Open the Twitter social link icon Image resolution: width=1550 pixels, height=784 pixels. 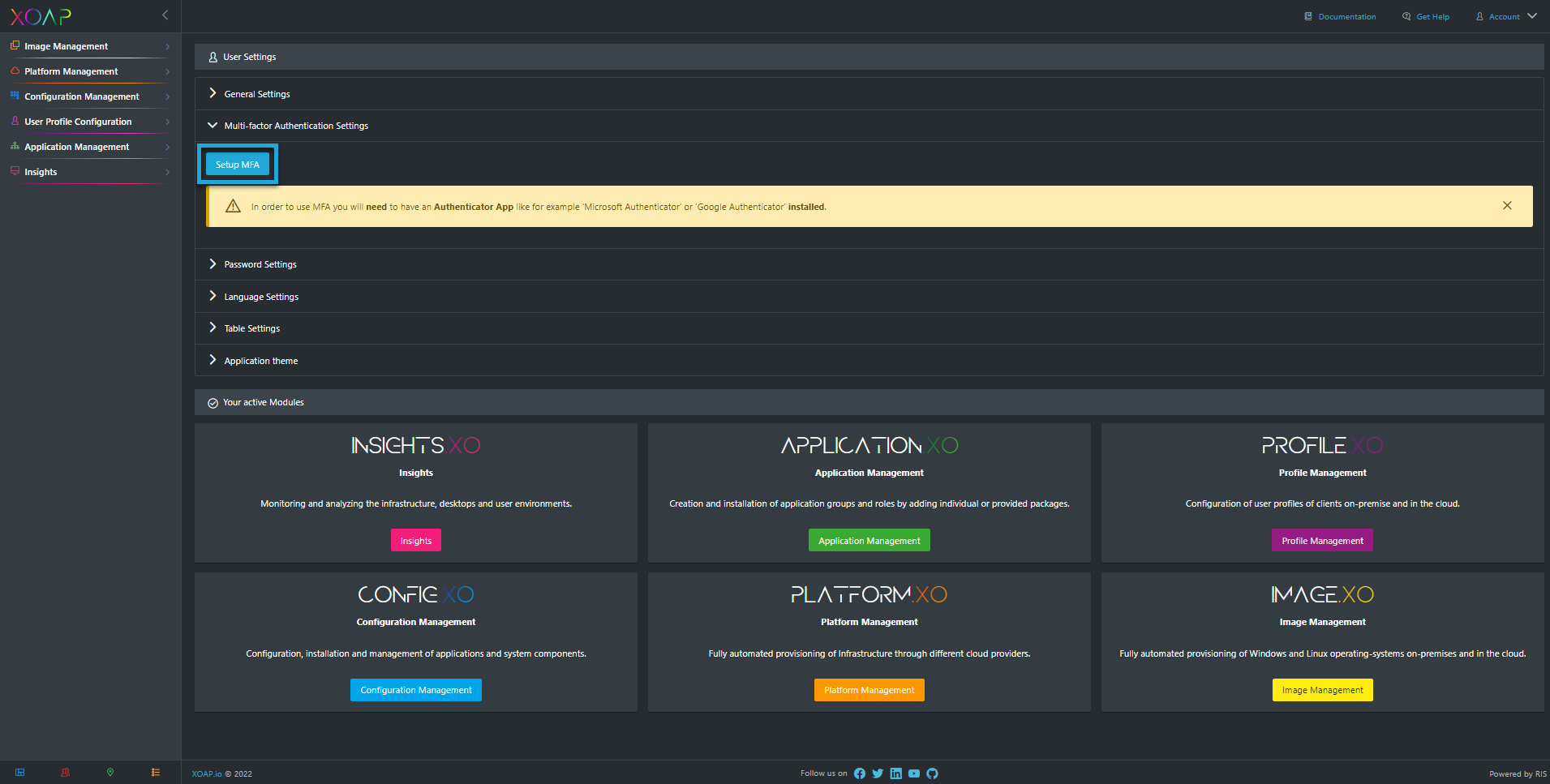pyautogui.click(x=878, y=773)
